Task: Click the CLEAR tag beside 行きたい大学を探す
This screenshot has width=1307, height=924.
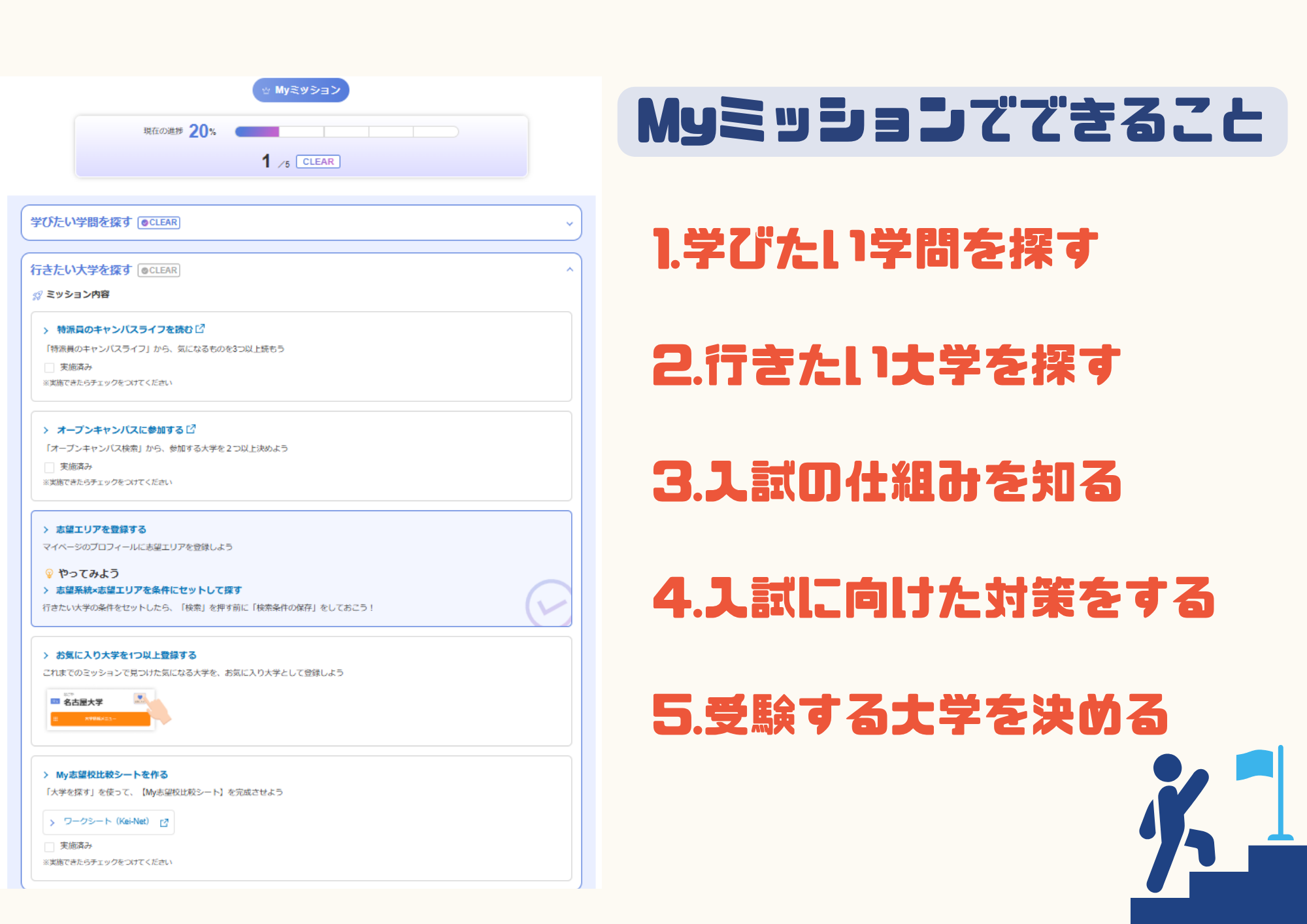Action: (x=159, y=270)
